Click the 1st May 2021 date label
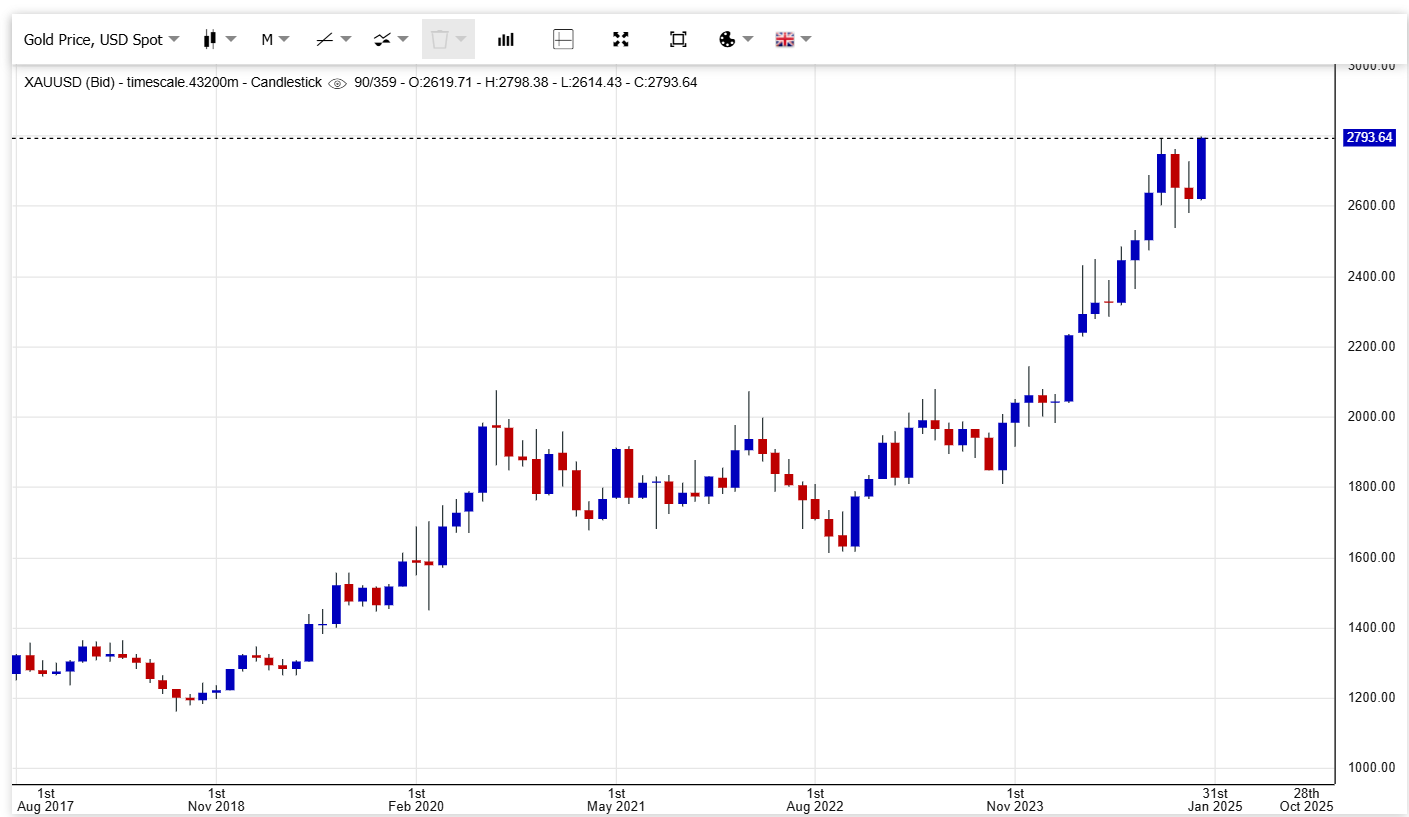Viewport: 1409px width, 817px height. [x=616, y=800]
